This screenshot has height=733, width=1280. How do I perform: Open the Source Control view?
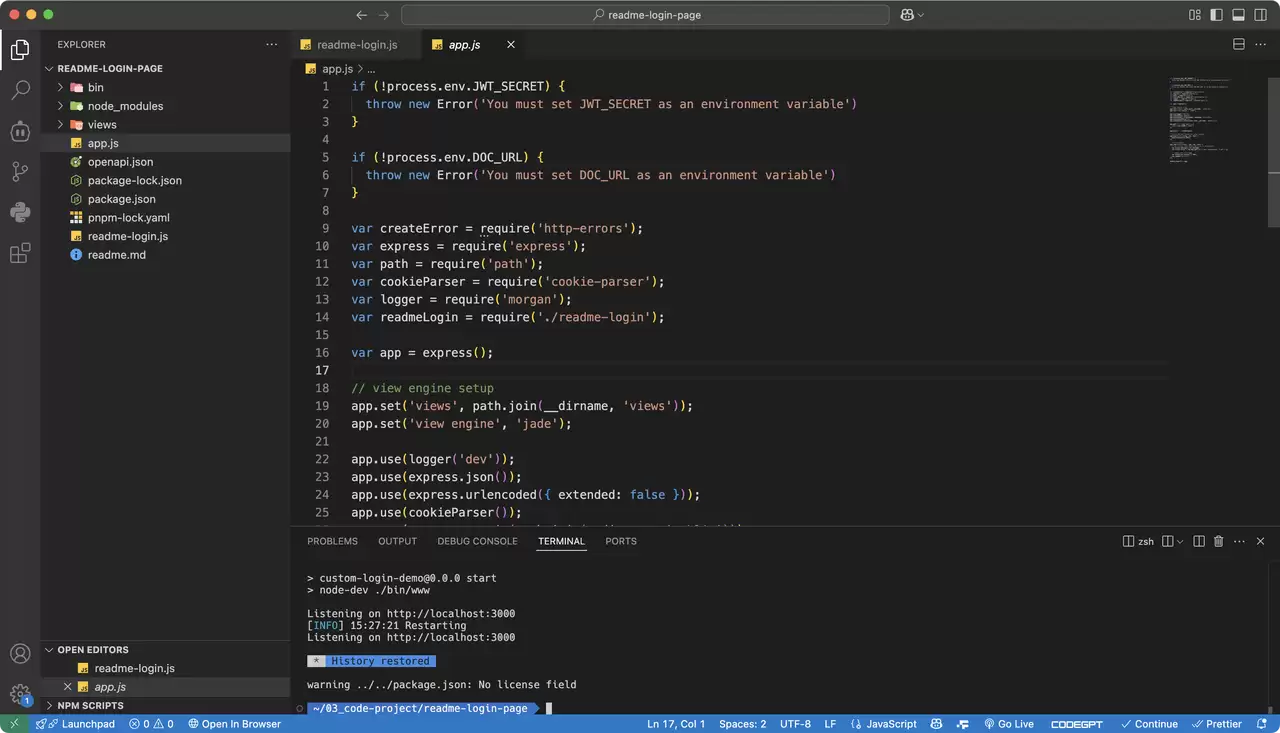[x=20, y=172]
